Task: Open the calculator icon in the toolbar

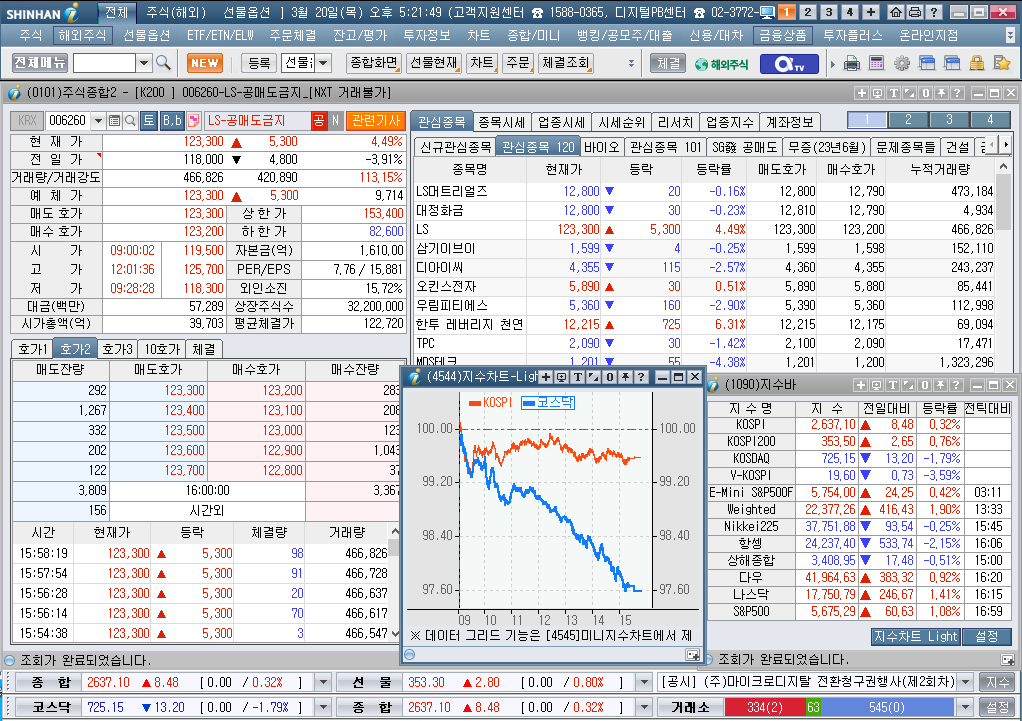Action: pos(877,63)
